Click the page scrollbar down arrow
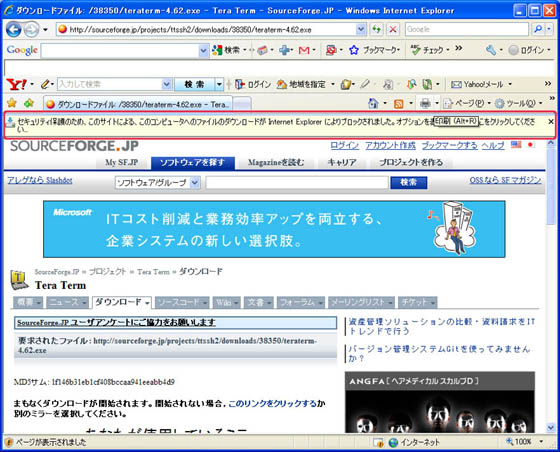Image resolution: width=560 pixels, height=452 pixels. 550,427
